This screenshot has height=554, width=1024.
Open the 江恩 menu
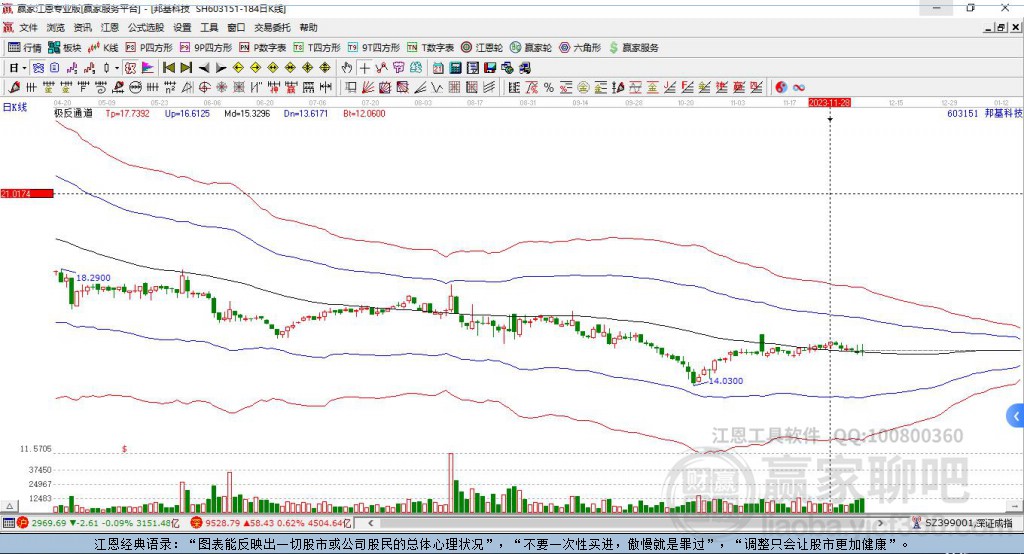[110, 27]
